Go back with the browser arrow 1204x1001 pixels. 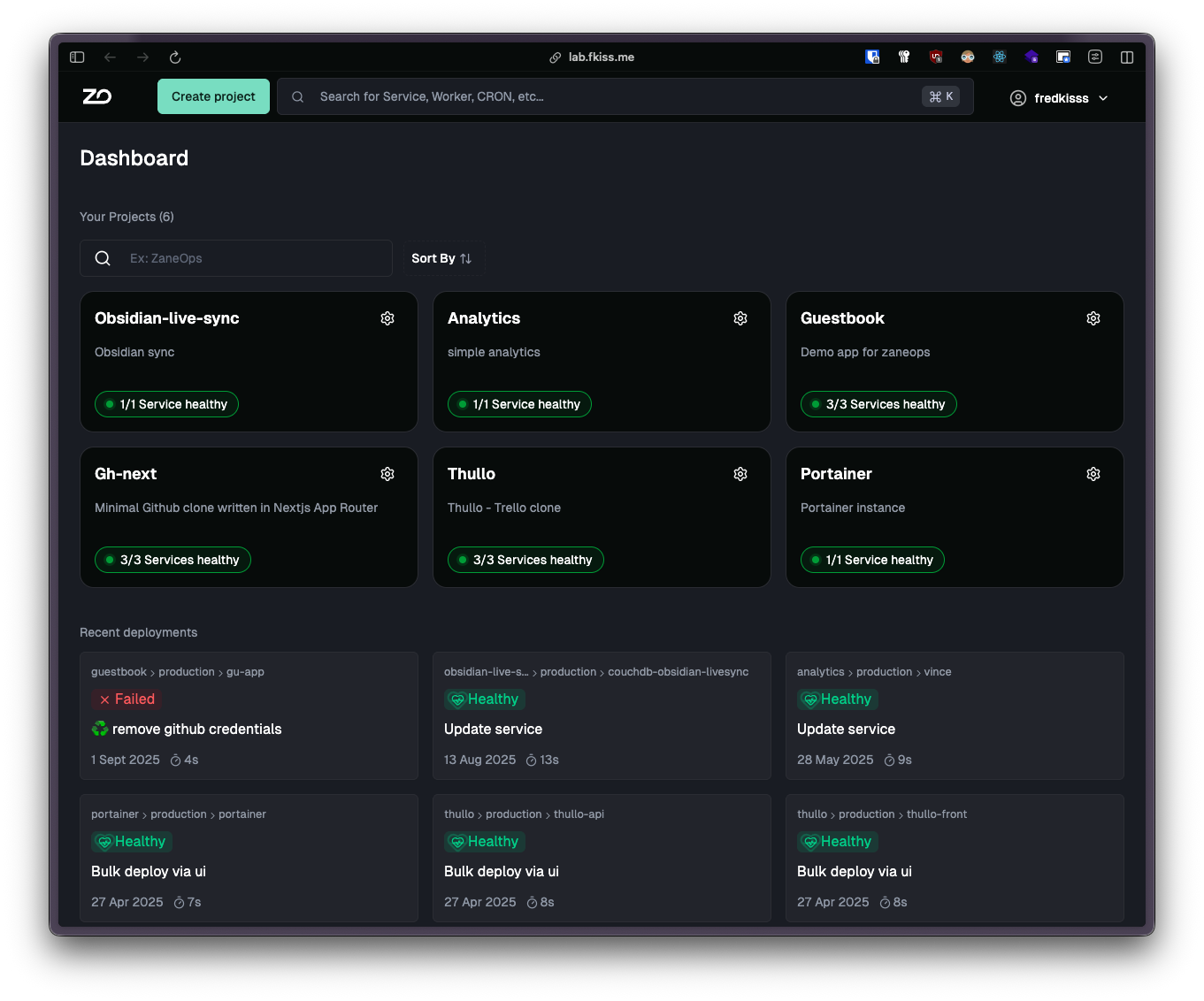[110, 57]
